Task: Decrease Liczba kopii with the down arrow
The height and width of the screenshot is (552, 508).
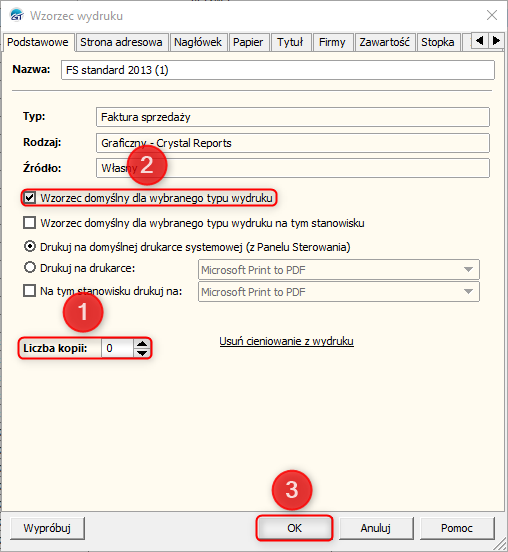Action: coord(142,353)
